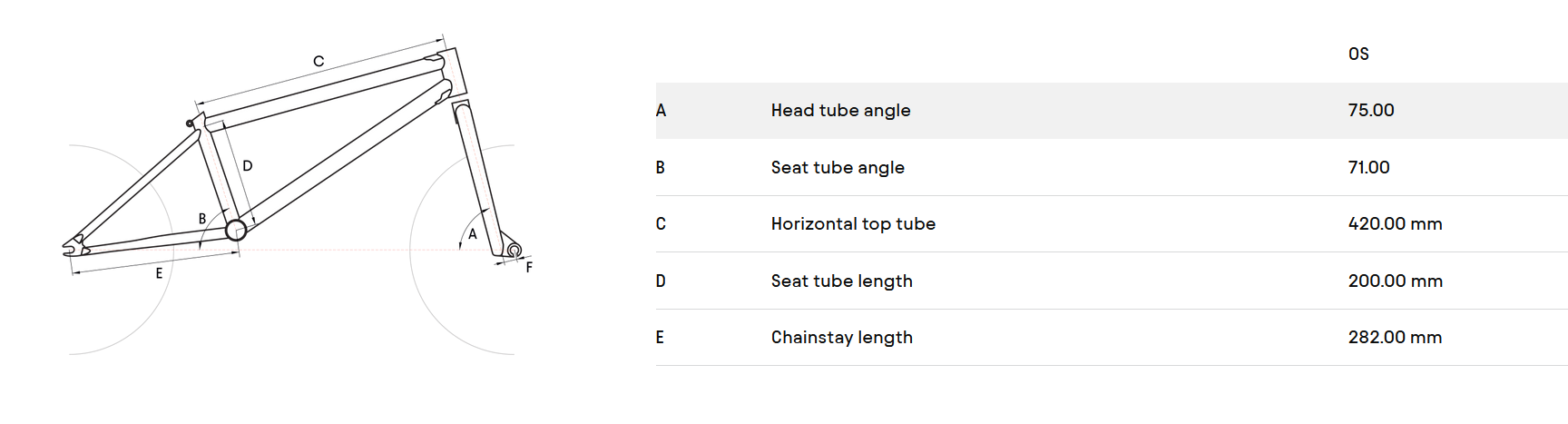Click the Chainstay length label

[841, 338]
